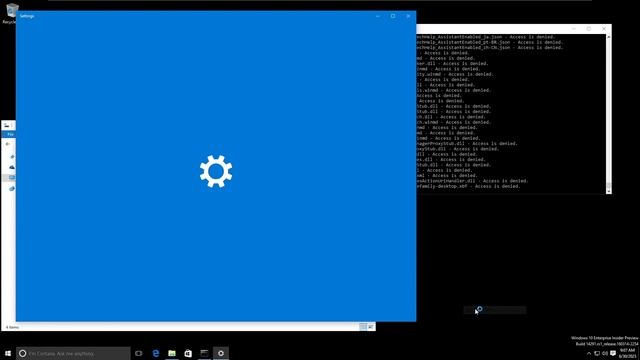Open the volume tray icon
This screenshot has height=360, width=640.
coord(605,353)
